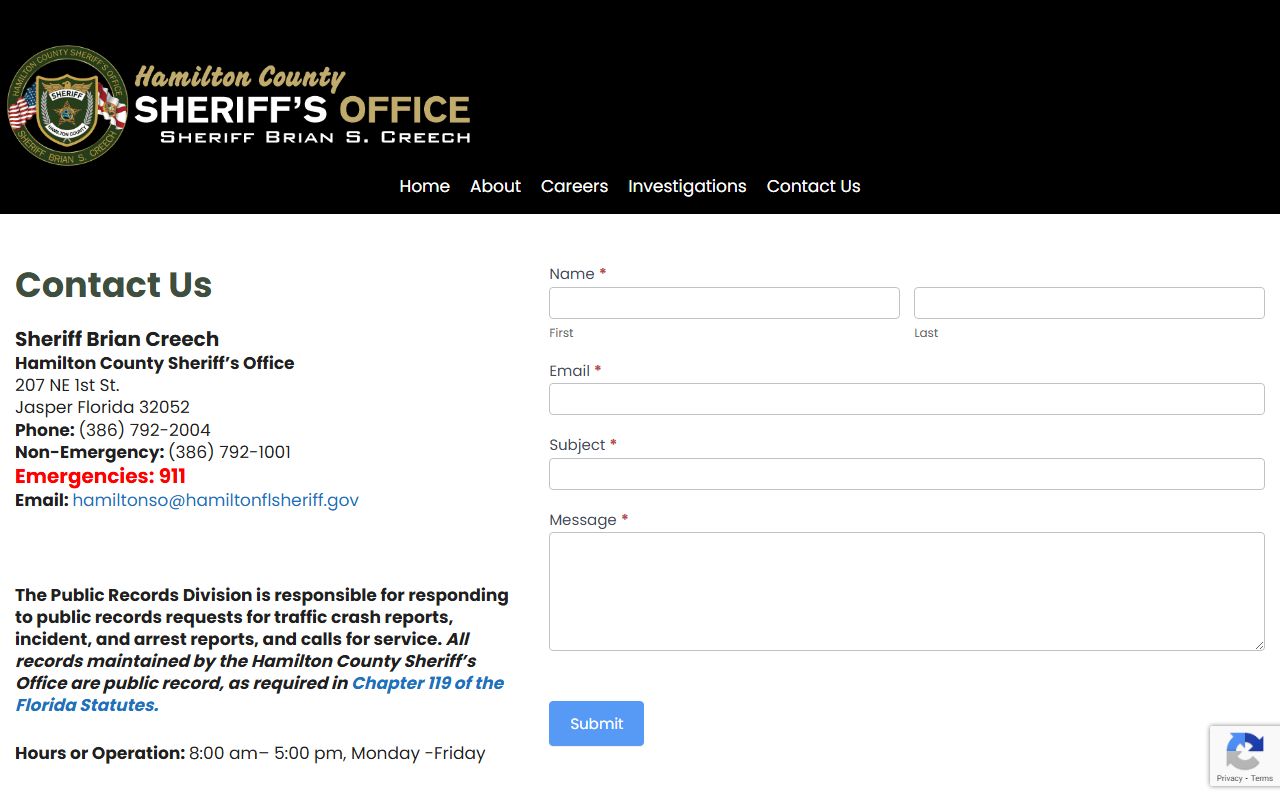
Task: Click the "First" sub-label under name
Action: [561, 333]
